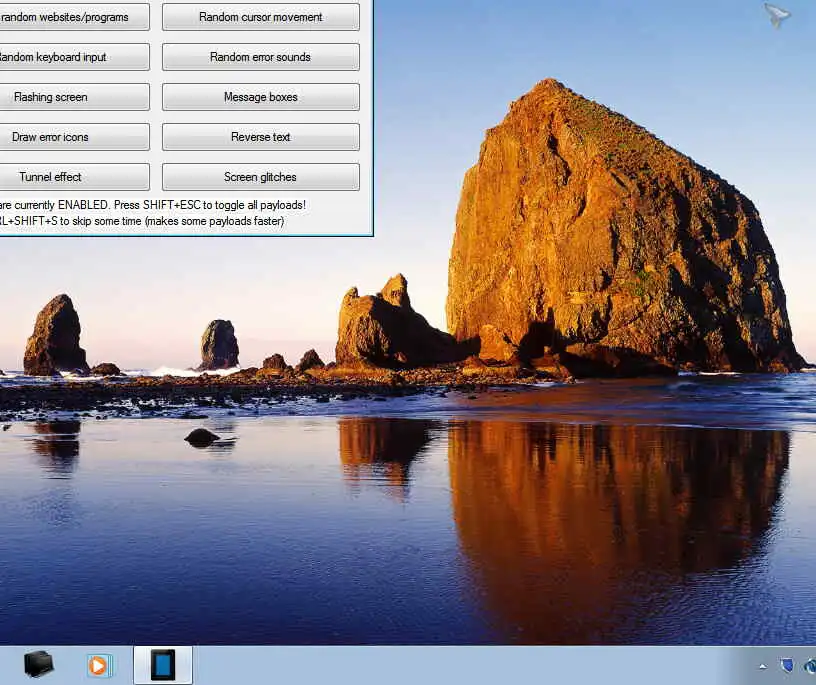Show hidden system tray icons arrow

[763, 666]
